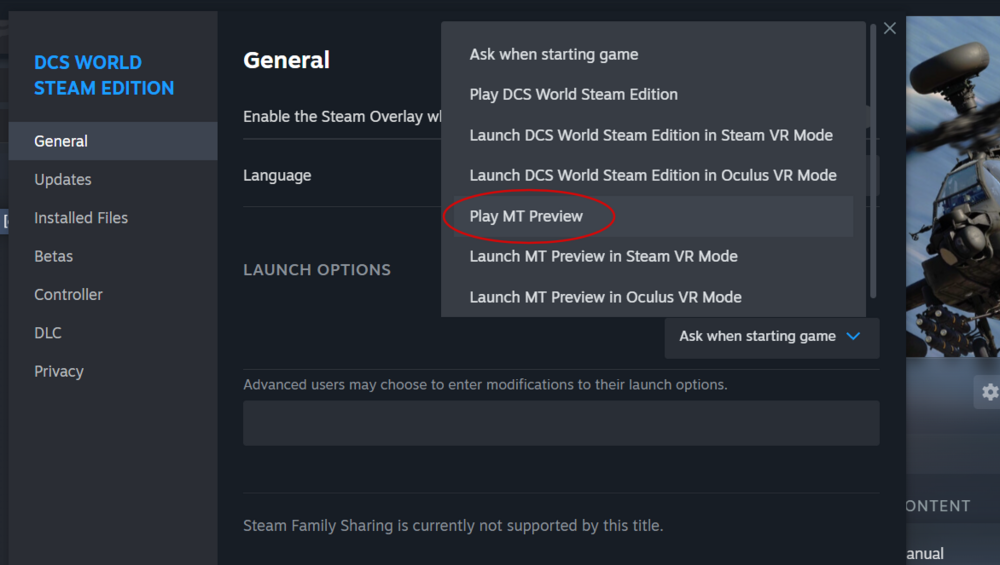The height and width of the screenshot is (565, 1000).
Task: Pick Launch DCS World in Oculus VR Mode
Action: (x=652, y=175)
